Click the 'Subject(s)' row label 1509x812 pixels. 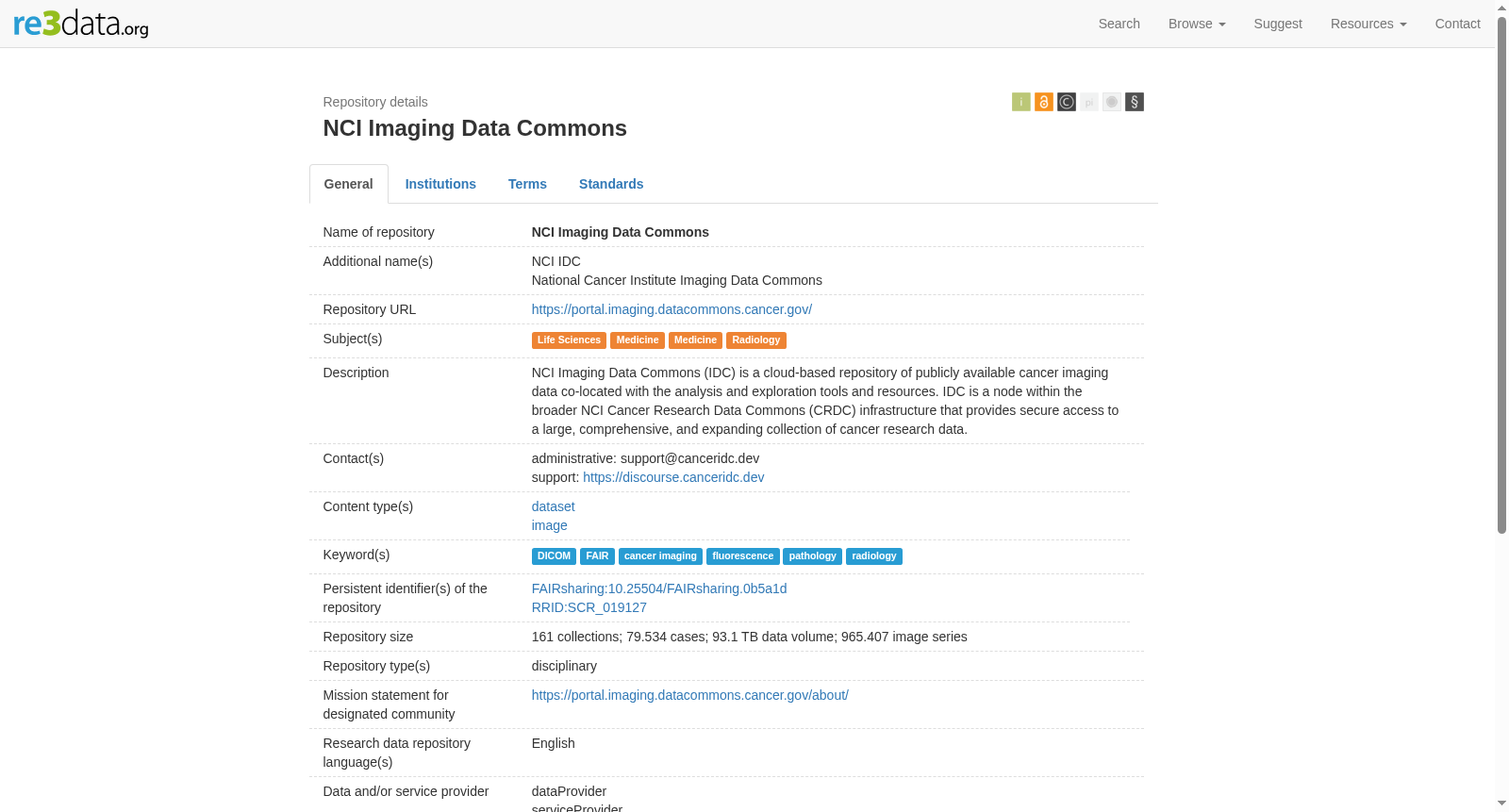pyautogui.click(x=353, y=339)
